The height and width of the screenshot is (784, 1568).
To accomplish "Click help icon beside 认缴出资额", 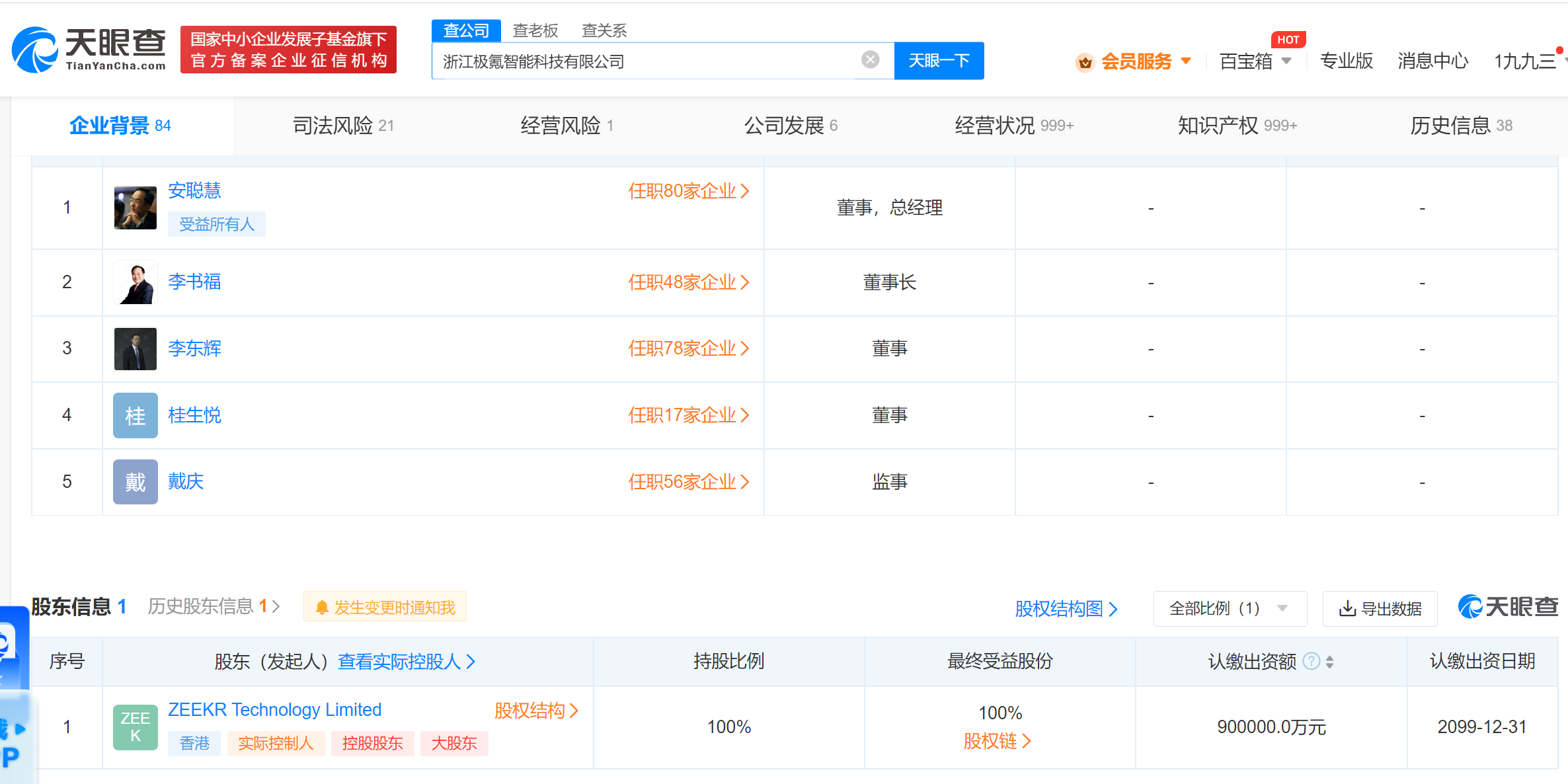I will pos(1312,661).
